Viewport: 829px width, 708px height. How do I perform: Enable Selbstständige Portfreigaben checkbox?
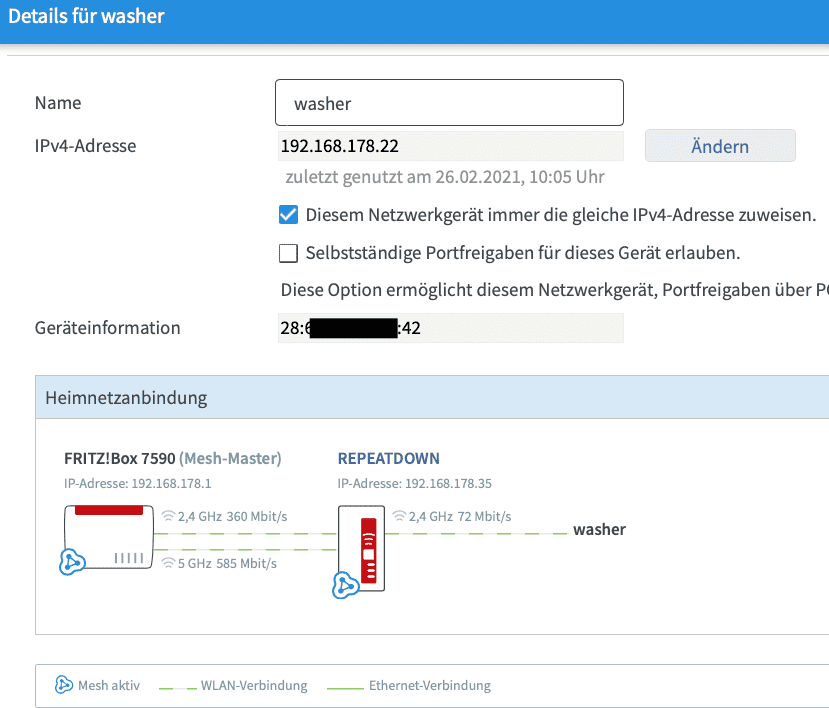[288, 253]
